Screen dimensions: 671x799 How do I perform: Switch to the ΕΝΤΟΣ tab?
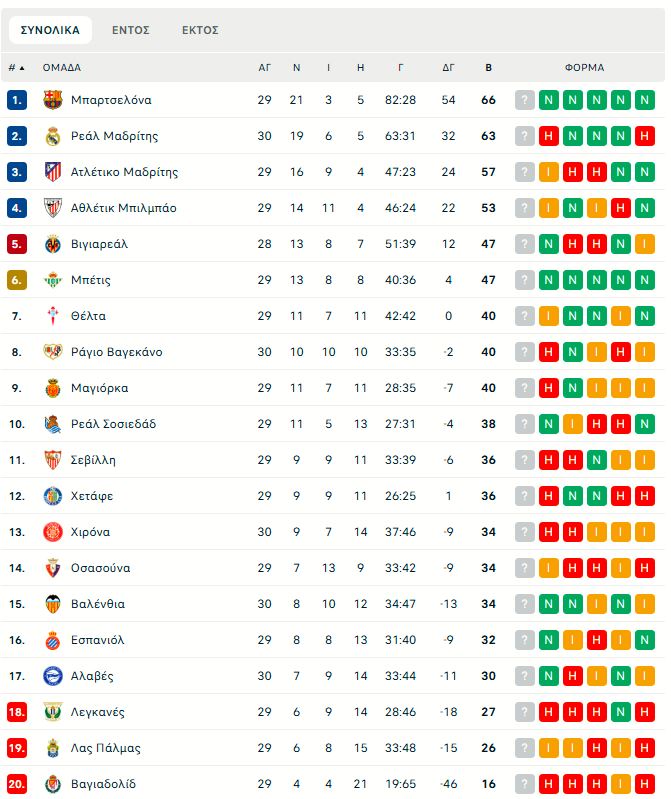point(131,30)
